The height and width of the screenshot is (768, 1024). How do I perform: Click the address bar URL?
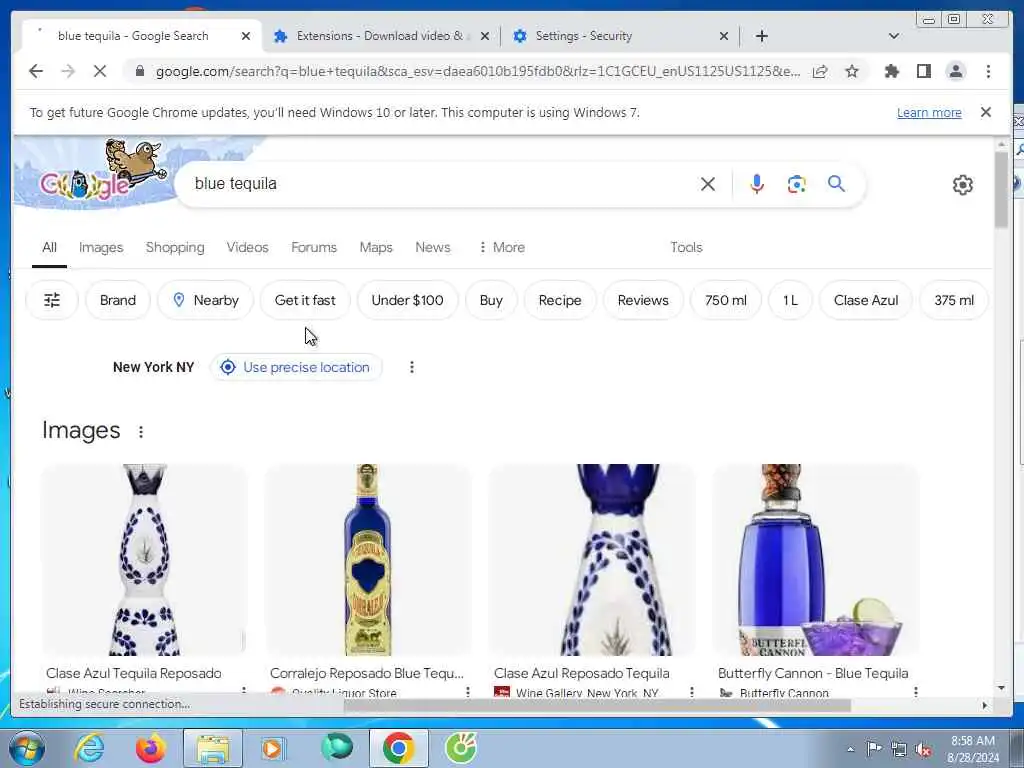[x=477, y=71]
